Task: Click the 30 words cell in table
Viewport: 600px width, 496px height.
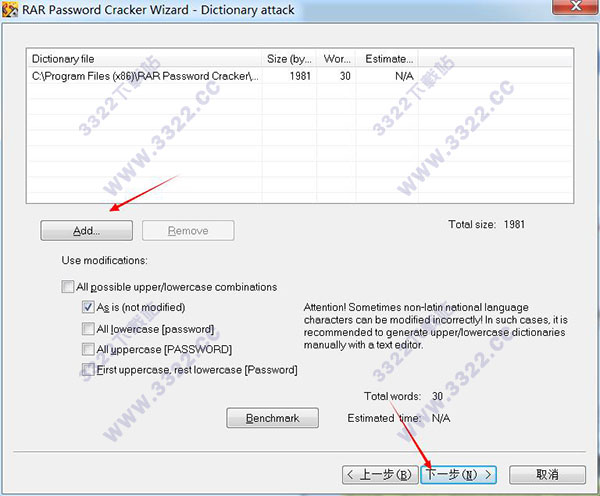Action: click(345, 76)
